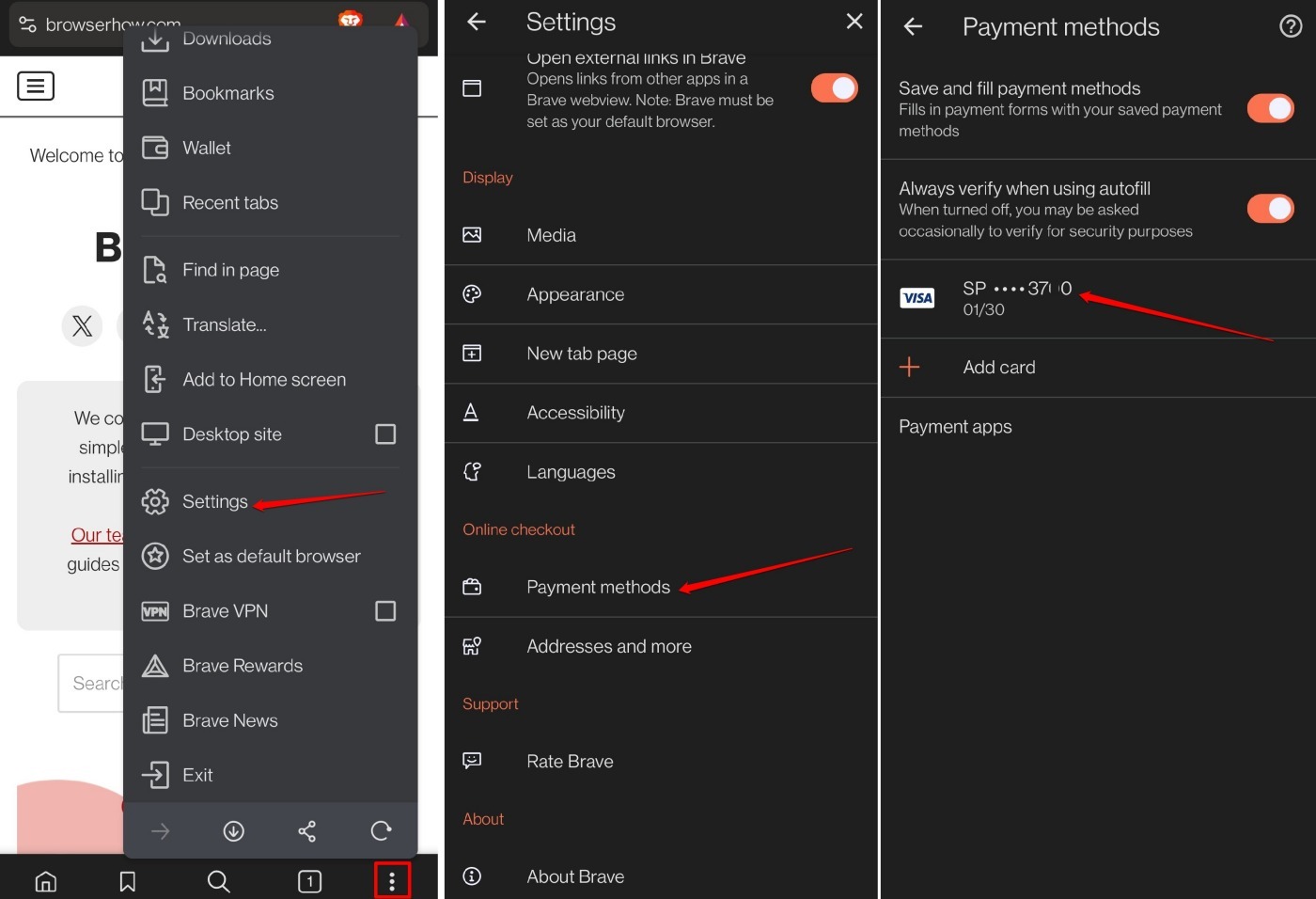Tap the bookmark icon in bottom bar
The height and width of the screenshot is (899, 1316).
[128, 881]
